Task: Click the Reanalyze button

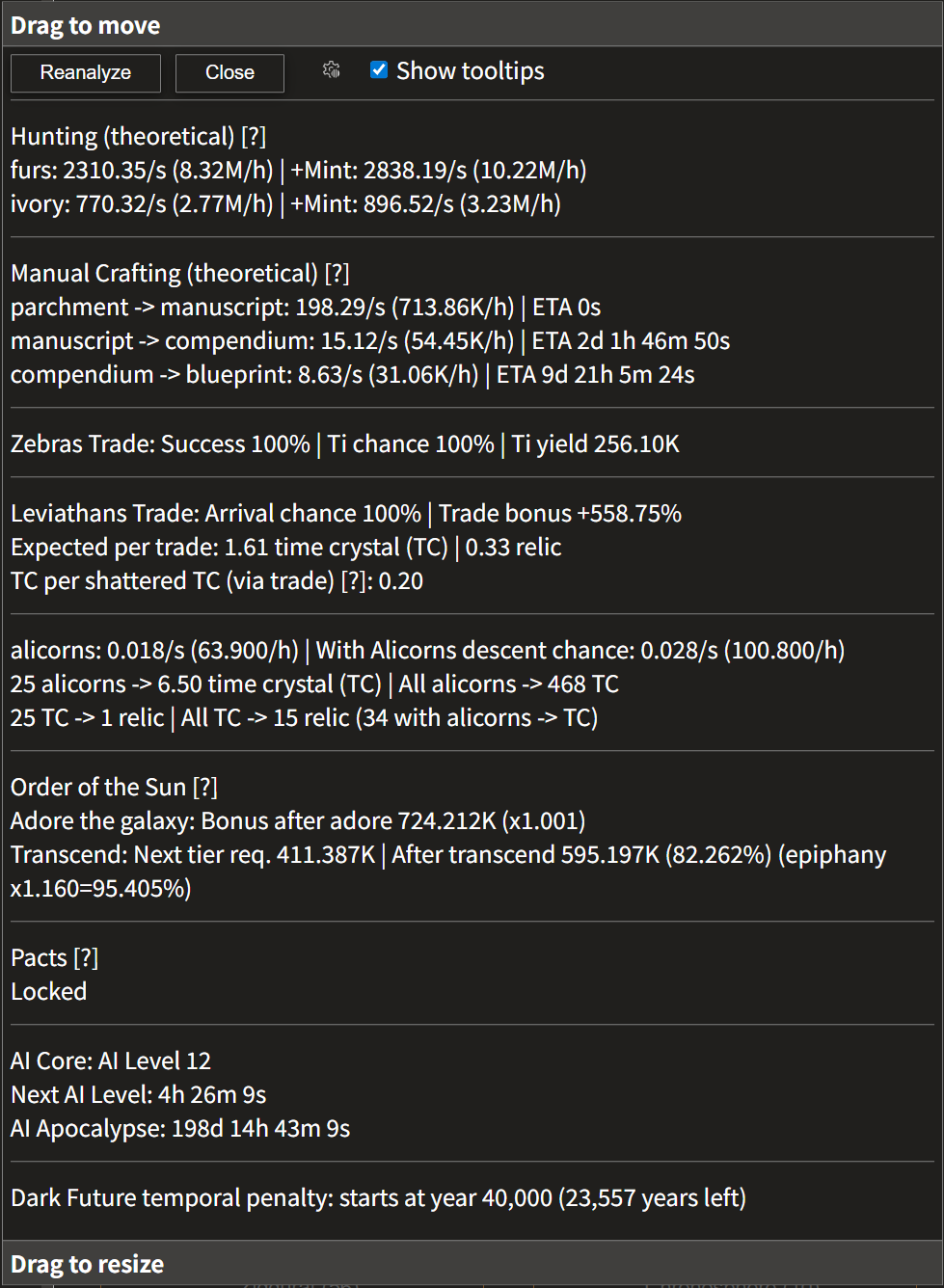Action: pyautogui.click(x=86, y=73)
